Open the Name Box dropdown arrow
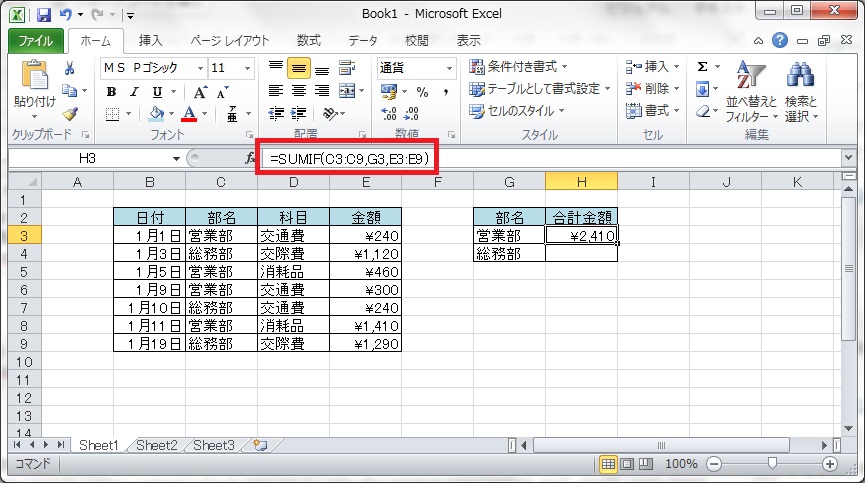The width and height of the screenshot is (865, 483). (176, 159)
